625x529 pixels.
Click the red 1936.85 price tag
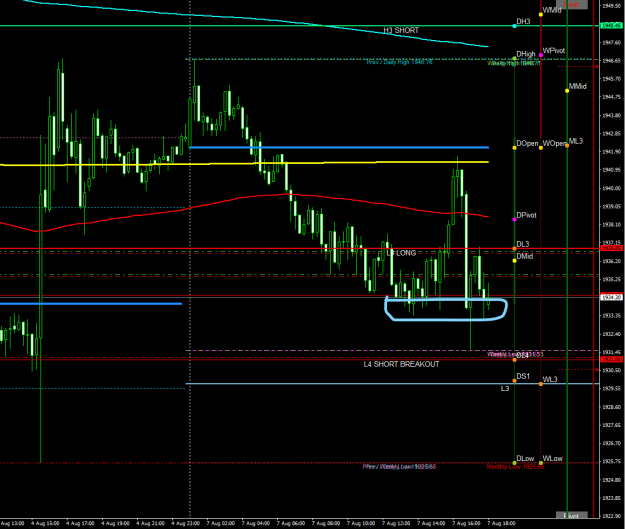point(611,248)
